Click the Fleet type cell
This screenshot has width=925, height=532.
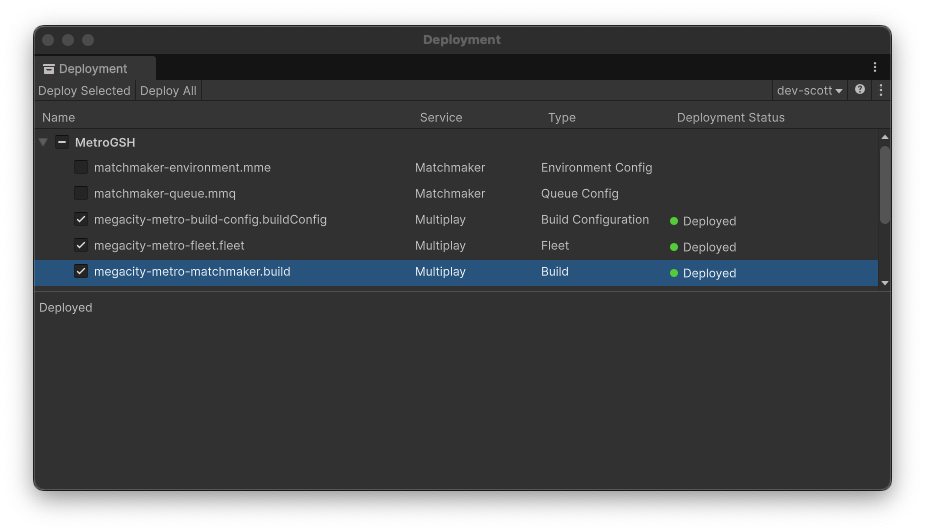(555, 245)
